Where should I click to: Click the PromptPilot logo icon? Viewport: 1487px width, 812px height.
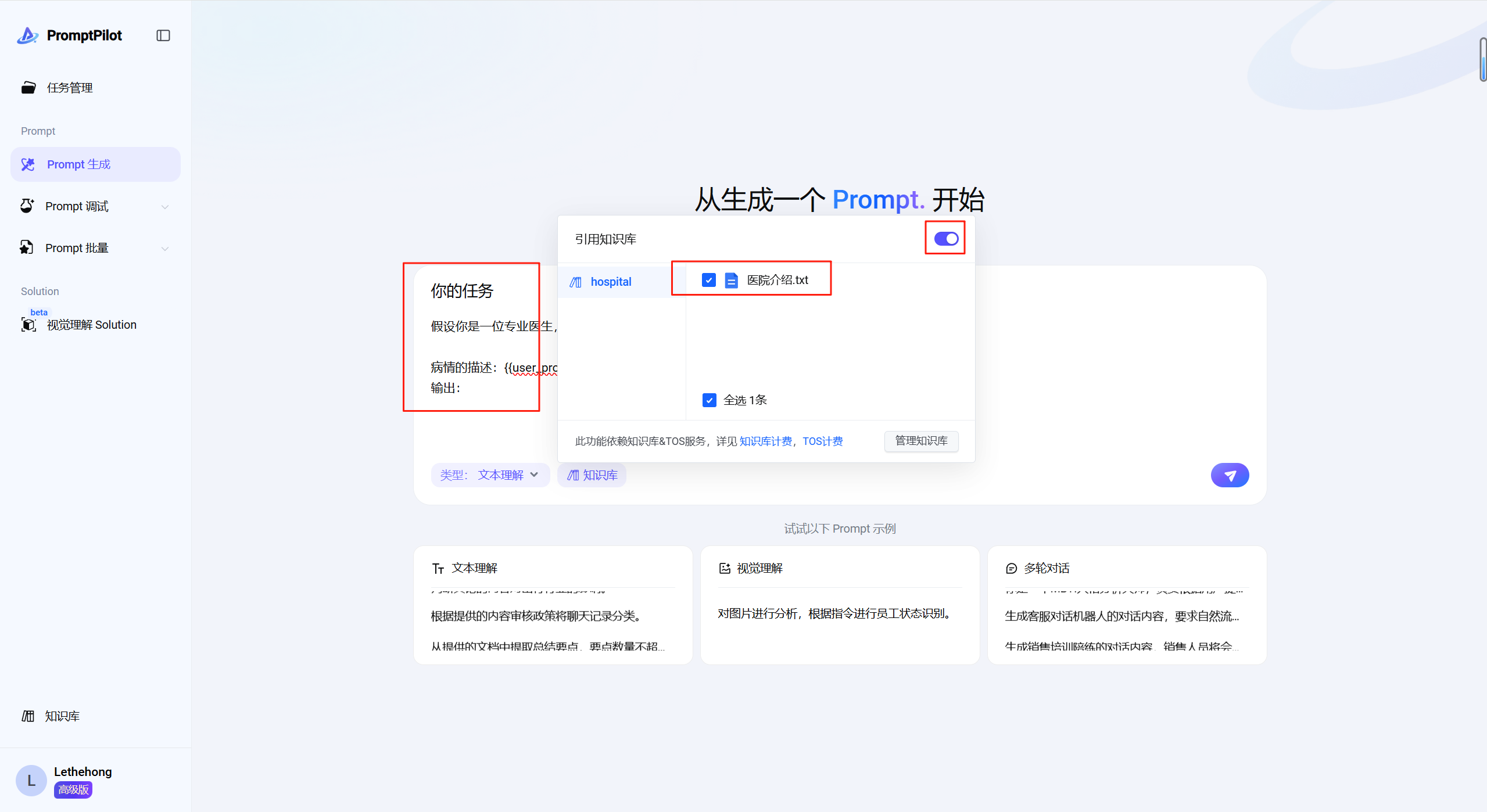(27, 35)
